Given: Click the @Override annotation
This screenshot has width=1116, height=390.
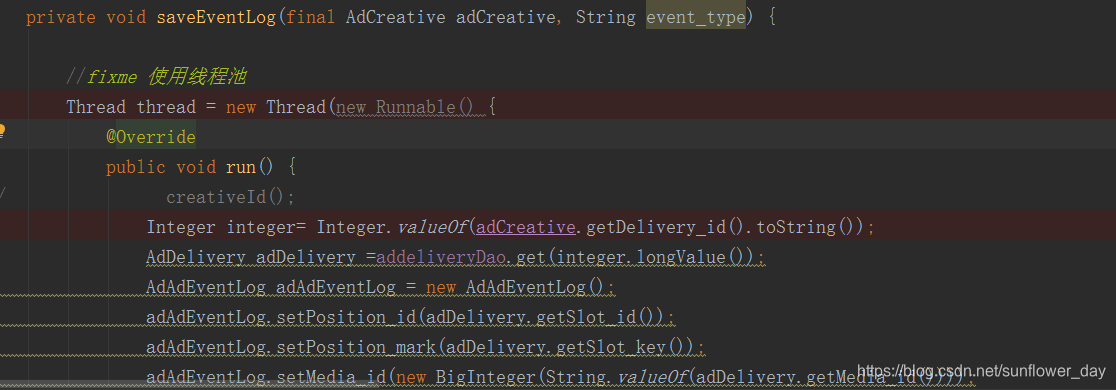Looking at the screenshot, I should click(x=151, y=137).
